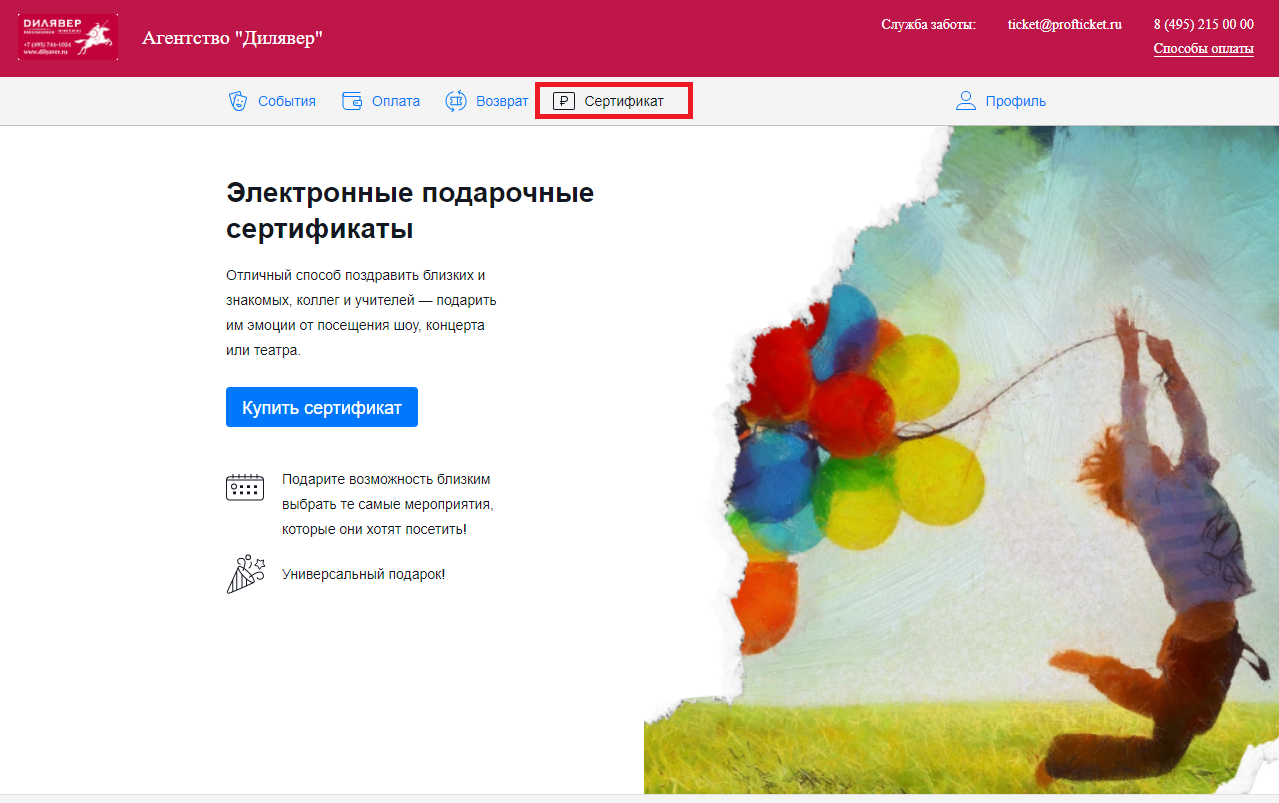Click the ruble icon beside Сертификат
The image size is (1279, 803).
point(564,101)
